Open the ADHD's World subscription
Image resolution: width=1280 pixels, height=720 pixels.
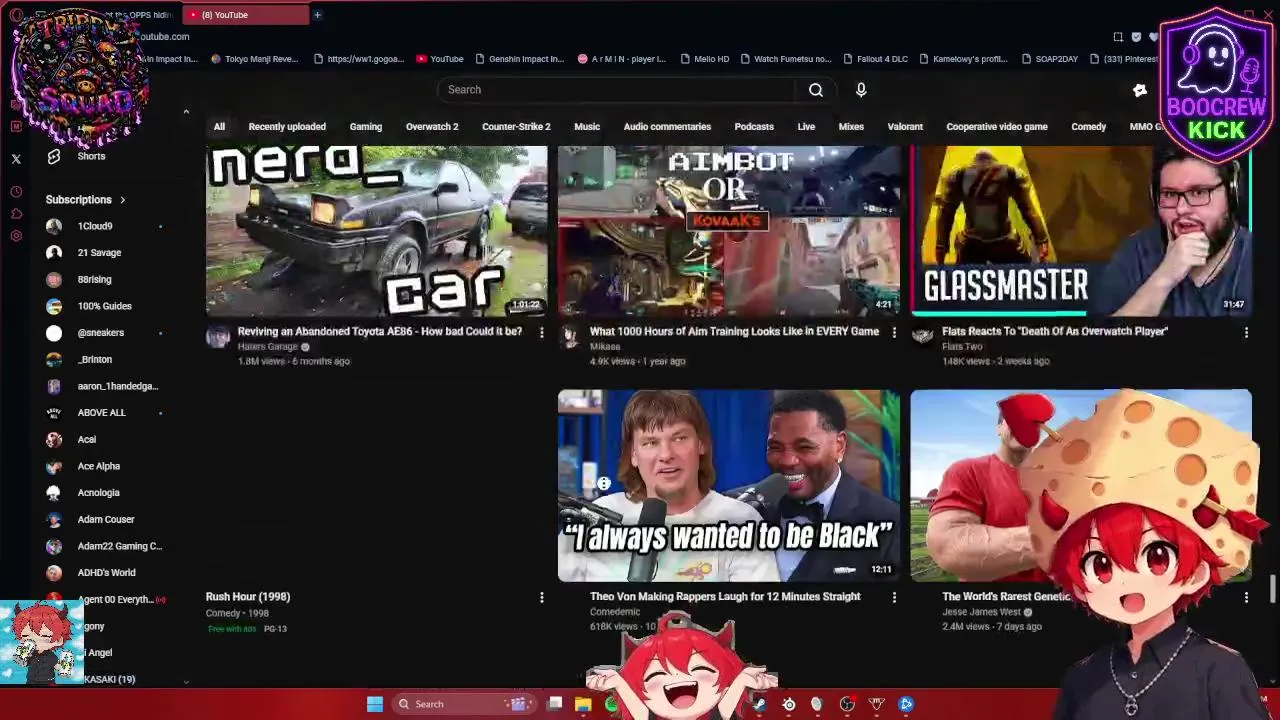tap(105, 573)
